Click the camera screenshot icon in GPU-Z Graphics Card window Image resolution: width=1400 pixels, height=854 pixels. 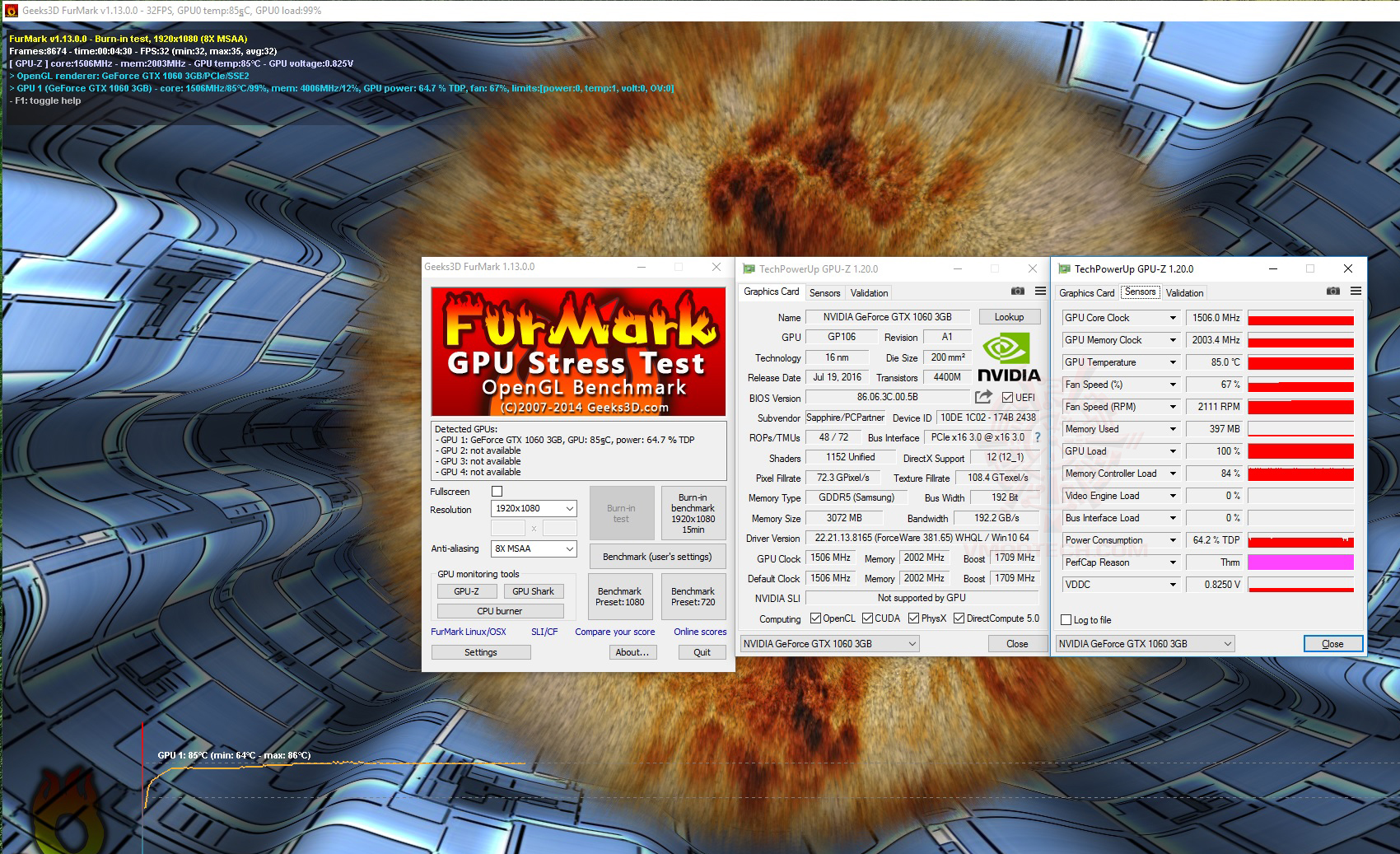(1018, 292)
